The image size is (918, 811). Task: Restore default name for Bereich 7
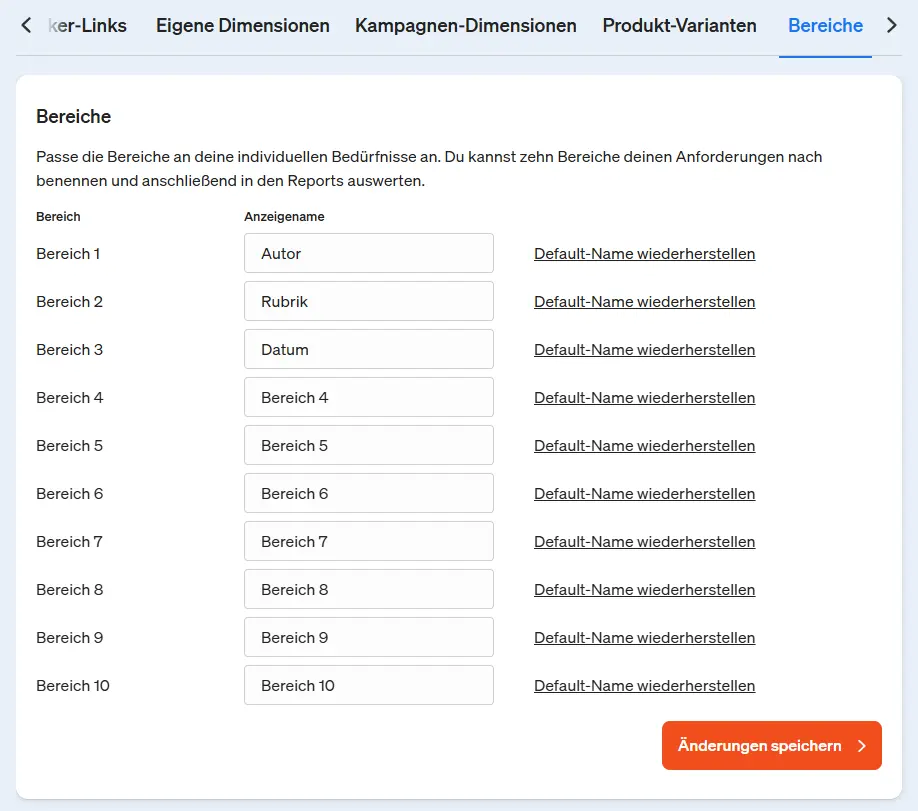[x=644, y=542]
